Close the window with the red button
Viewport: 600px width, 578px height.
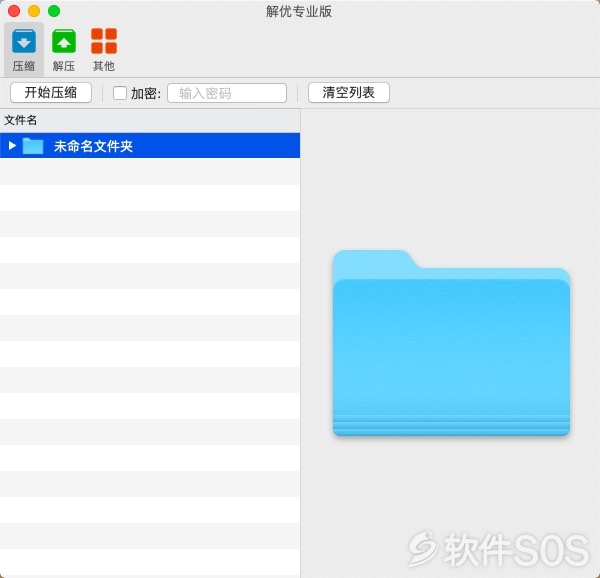pos(14,11)
